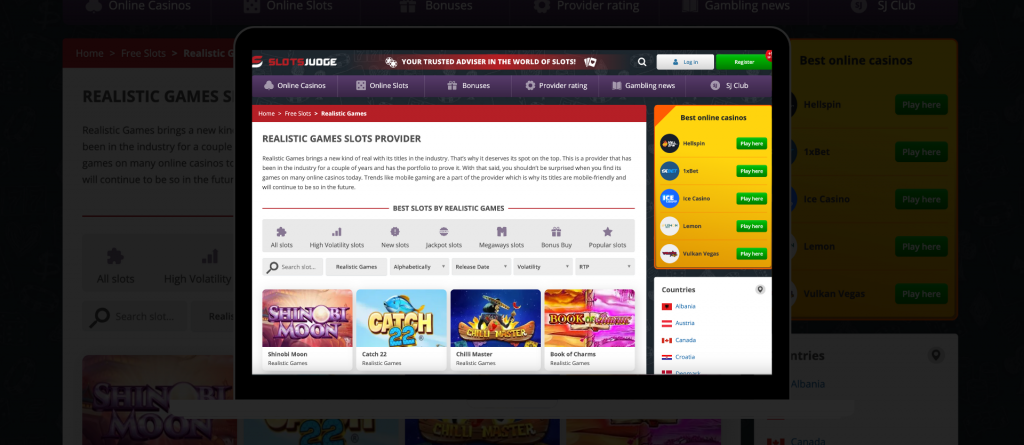The image size is (1024, 445).
Task: Open the countries location pin icon on laptop screen
Action: [x=760, y=289]
